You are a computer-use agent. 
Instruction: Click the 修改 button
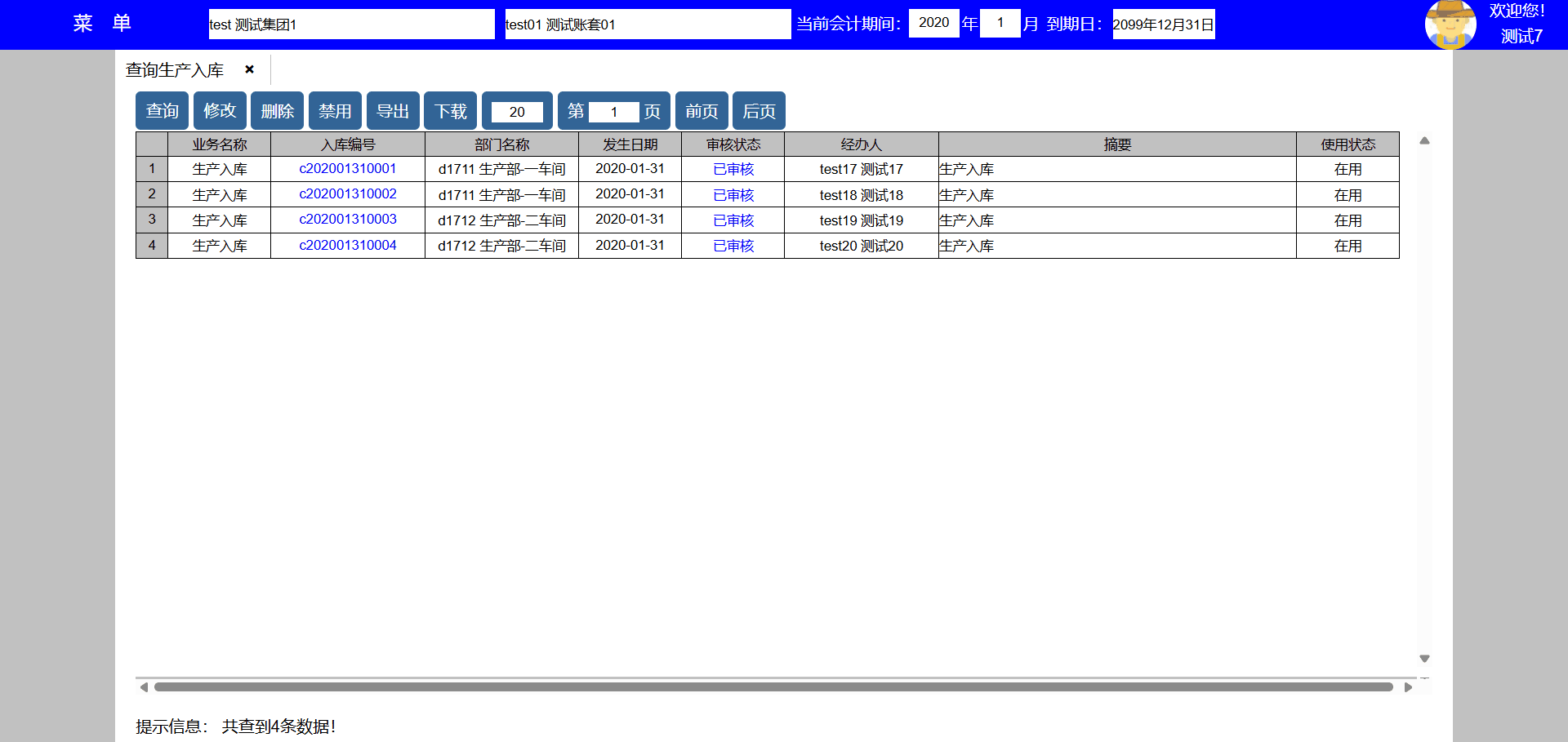[220, 111]
